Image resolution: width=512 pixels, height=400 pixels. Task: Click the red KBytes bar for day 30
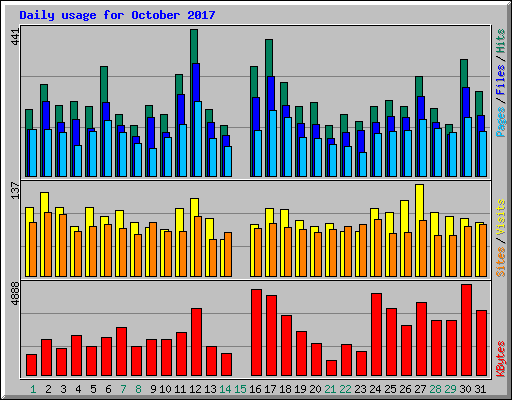click(x=466, y=330)
